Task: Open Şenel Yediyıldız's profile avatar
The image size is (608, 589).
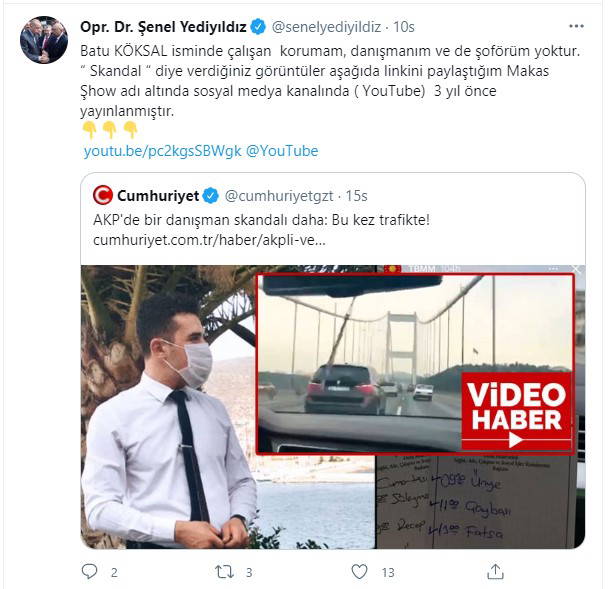Action: click(x=43, y=41)
